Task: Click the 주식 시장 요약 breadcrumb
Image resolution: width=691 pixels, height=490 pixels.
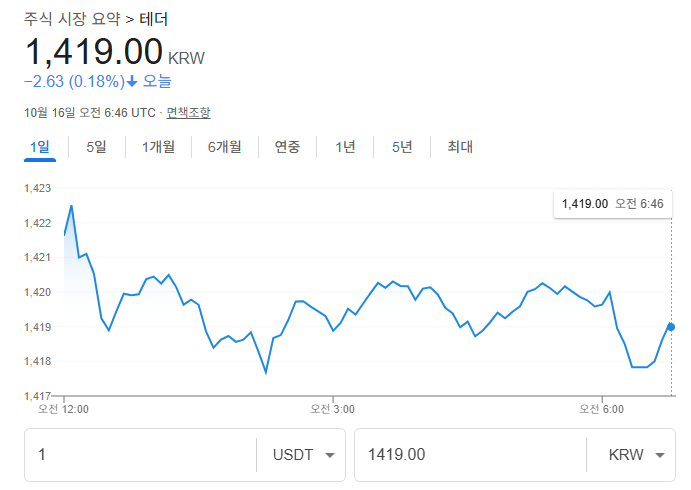Action: (71, 18)
